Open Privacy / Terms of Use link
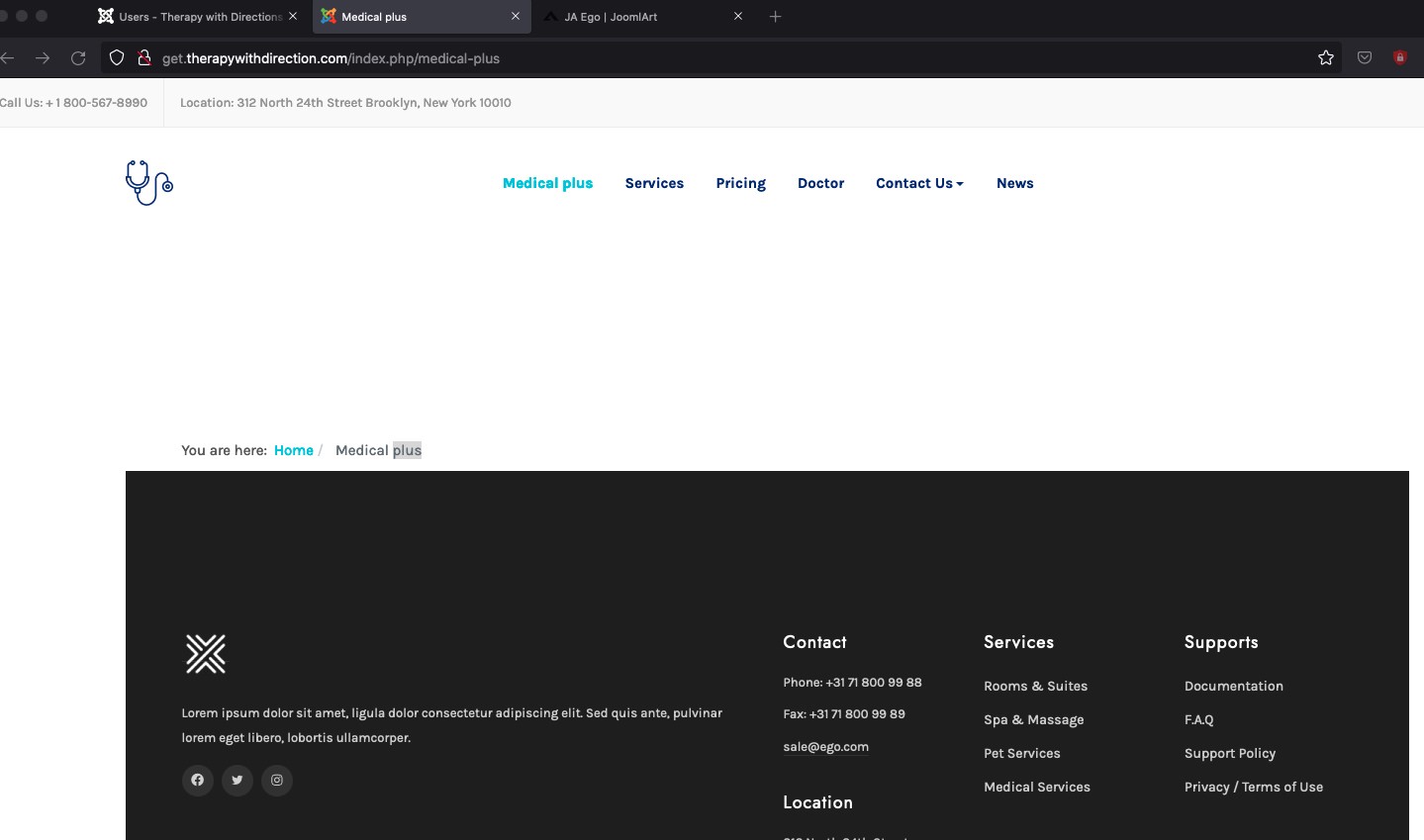The height and width of the screenshot is (840, 1424). click(x=1254, y=787)
